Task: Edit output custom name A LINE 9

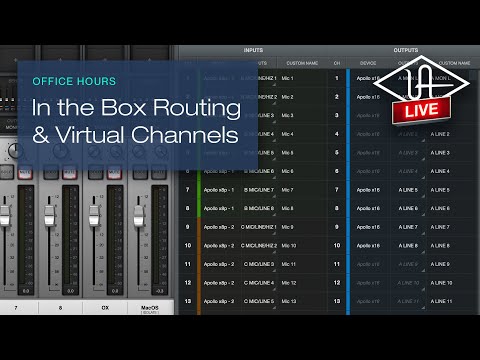Action: tap(440, 264)
